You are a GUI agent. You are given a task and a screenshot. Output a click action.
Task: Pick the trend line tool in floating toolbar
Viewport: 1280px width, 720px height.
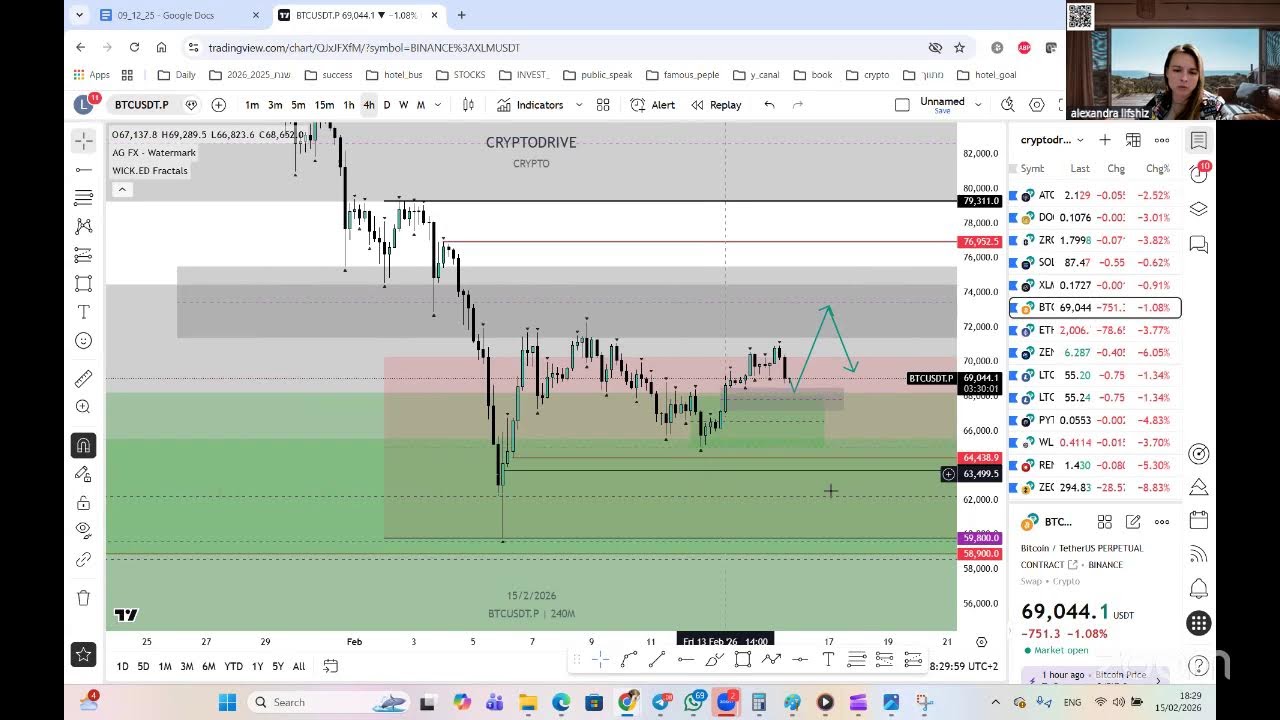tap(657, 659)
